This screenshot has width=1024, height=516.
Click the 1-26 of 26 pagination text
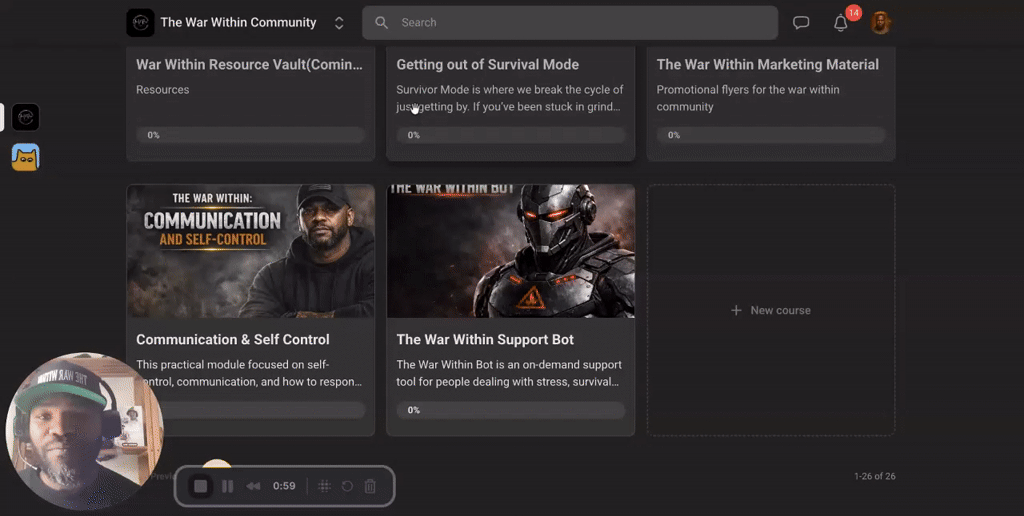pos(874,476)
